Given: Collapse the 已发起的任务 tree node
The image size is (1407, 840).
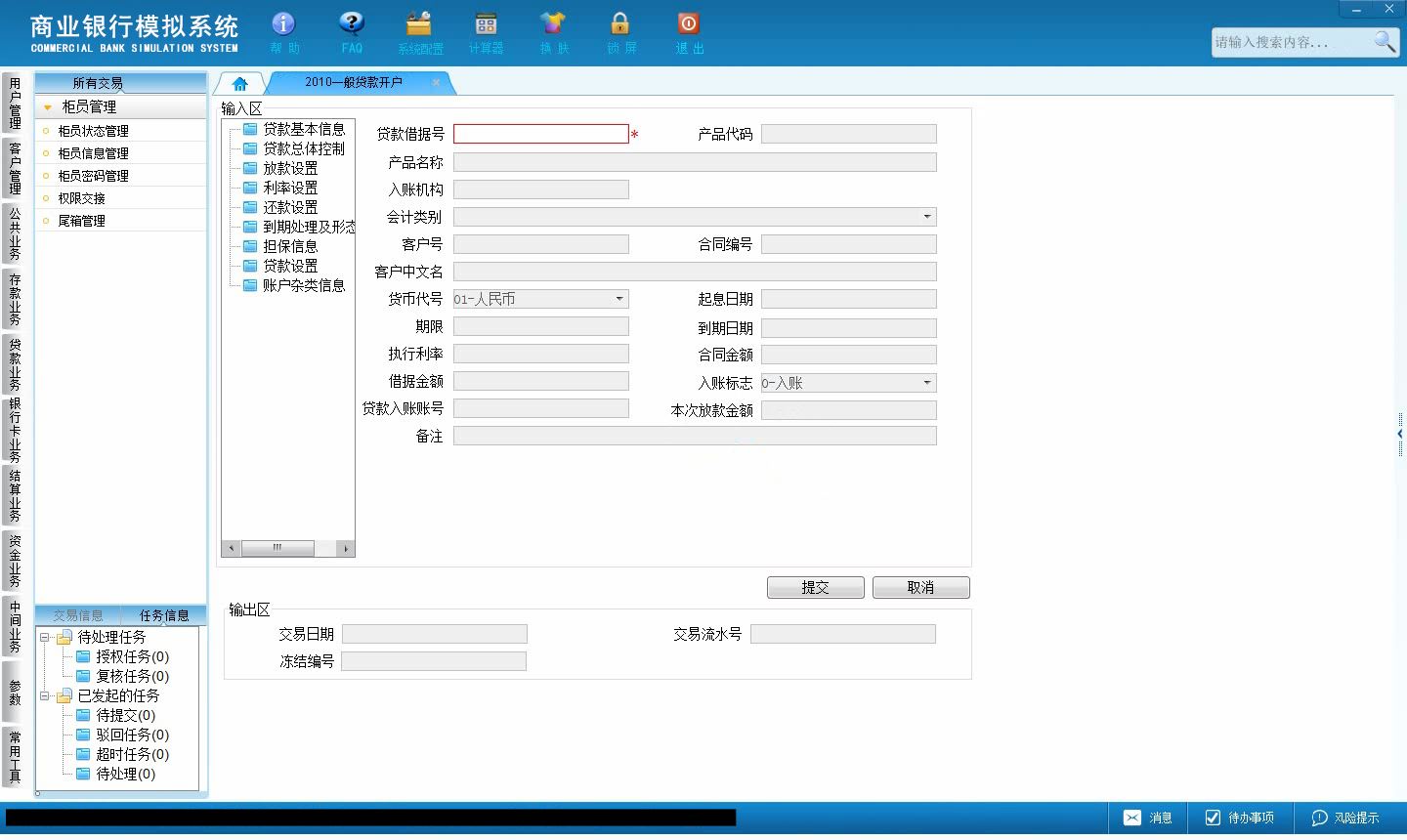Looking at the screenshot, I should 44,696.
